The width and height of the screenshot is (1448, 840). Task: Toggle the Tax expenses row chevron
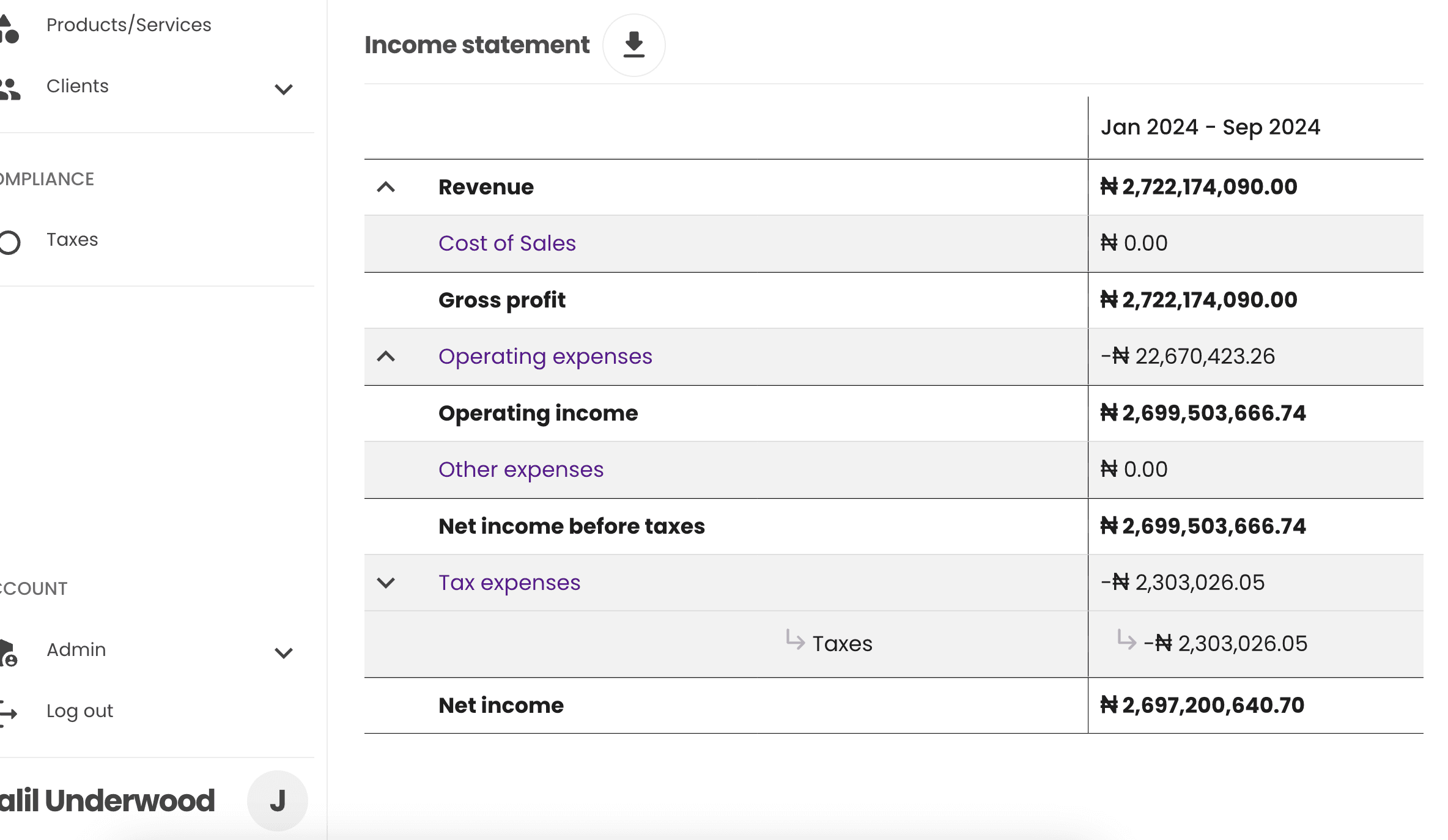point(386,583)
